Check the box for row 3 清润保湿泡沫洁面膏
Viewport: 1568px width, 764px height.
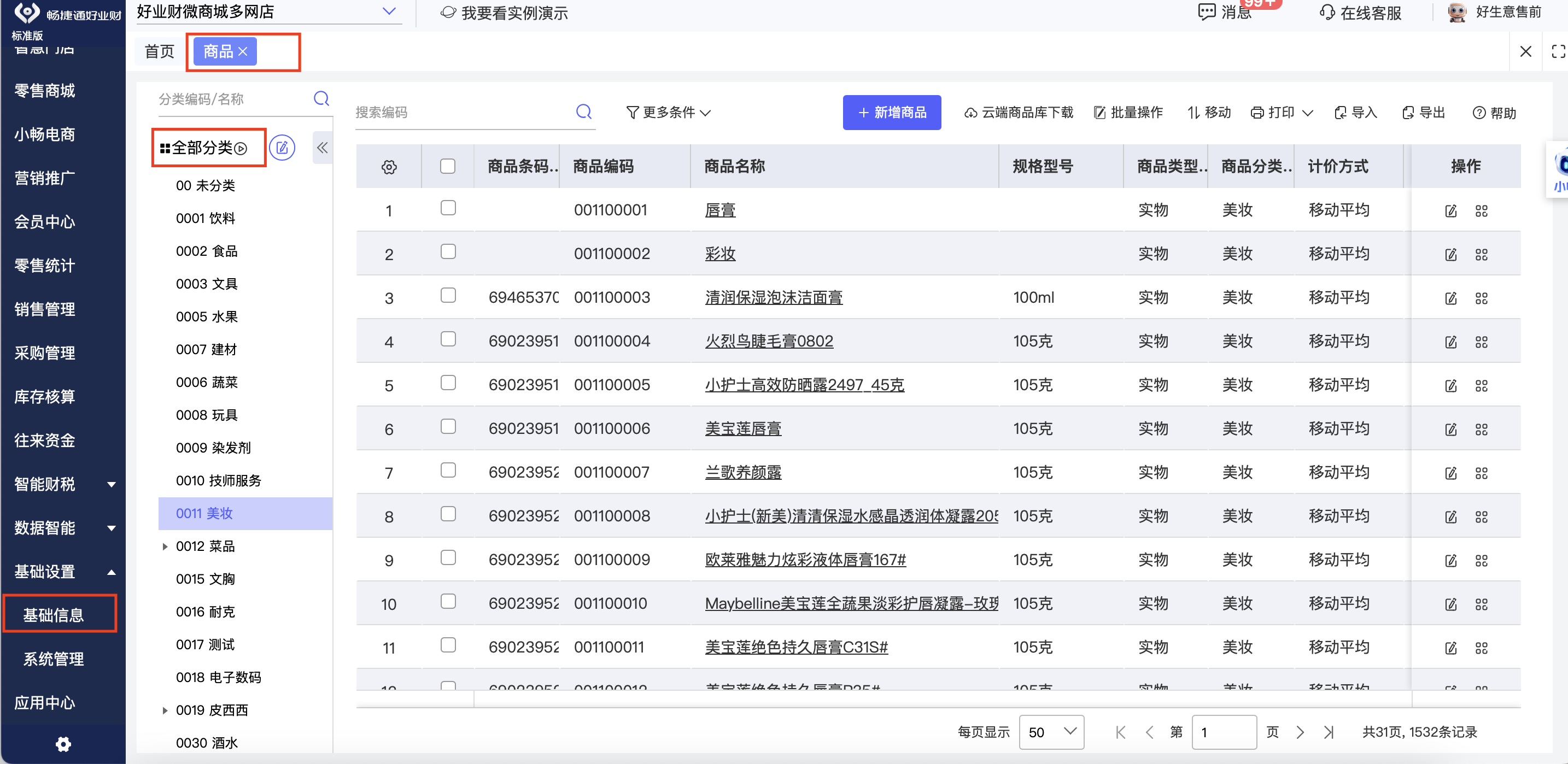[448, 296]
